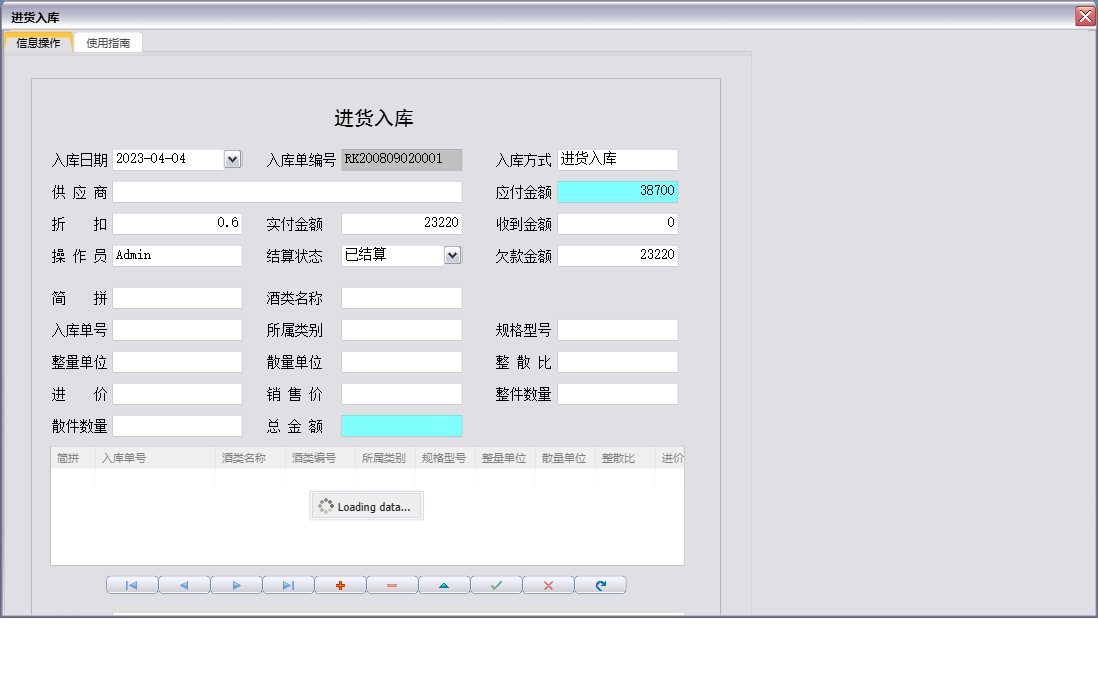
Task: Click the Loading data progress indicator
Action: click(366, 505)
